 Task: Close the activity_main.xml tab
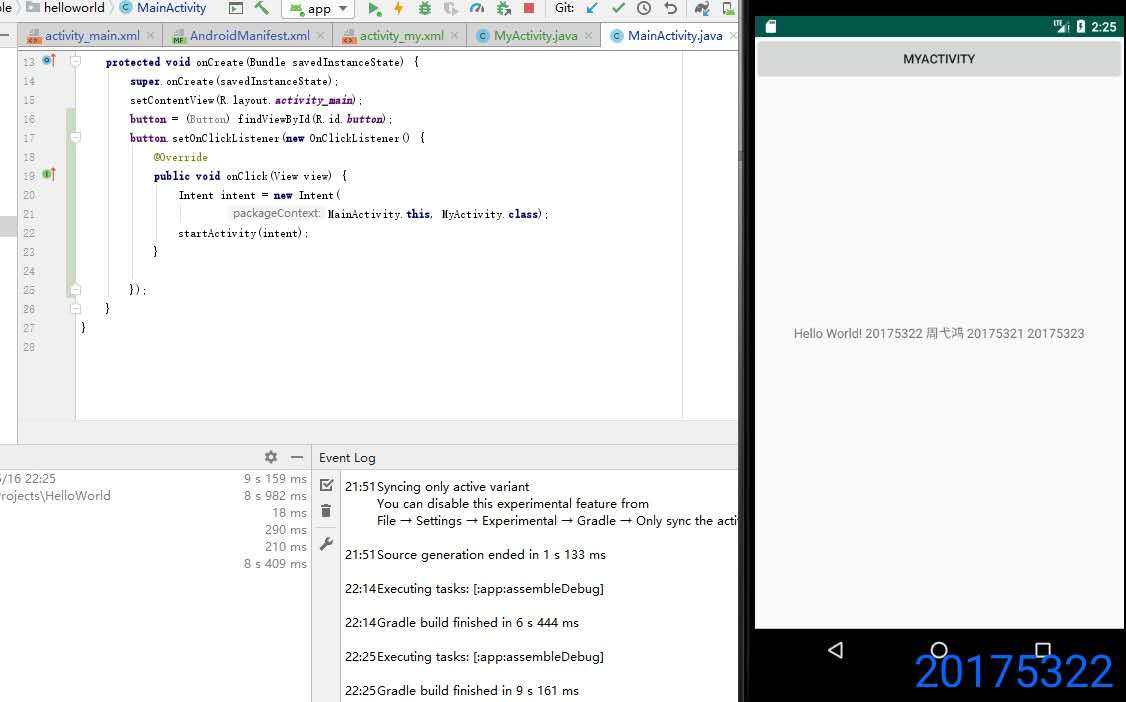pos(150,35)
